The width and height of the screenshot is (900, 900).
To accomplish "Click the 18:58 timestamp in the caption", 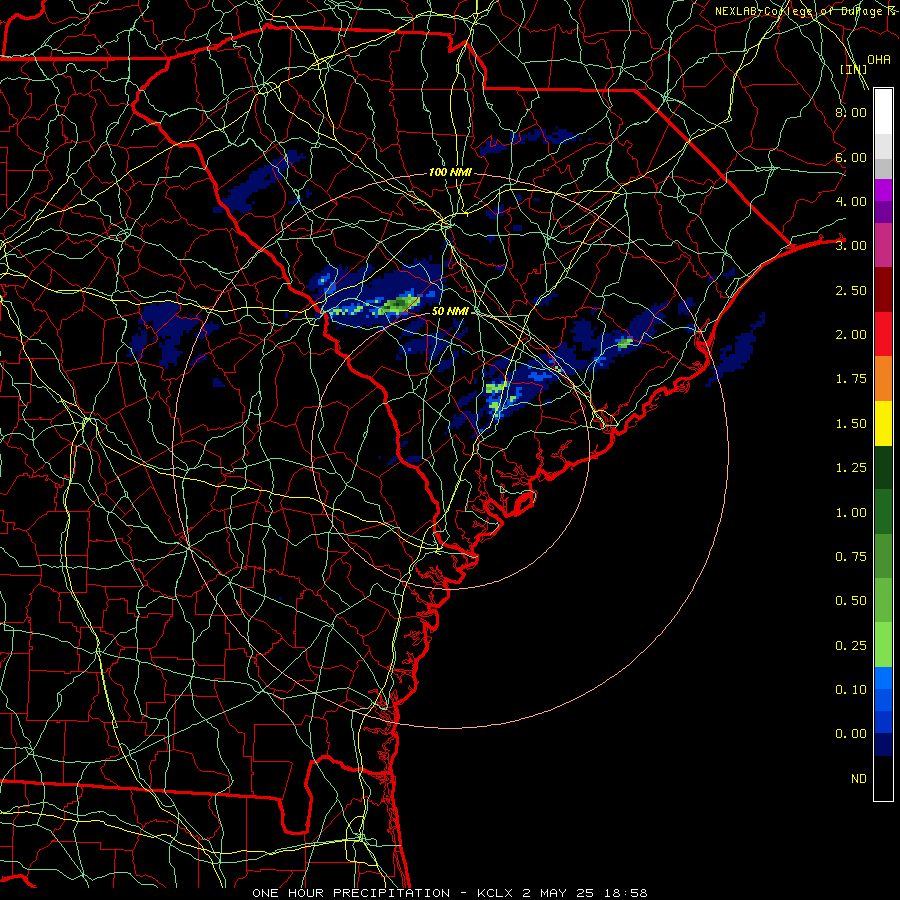I will point(626,893).
